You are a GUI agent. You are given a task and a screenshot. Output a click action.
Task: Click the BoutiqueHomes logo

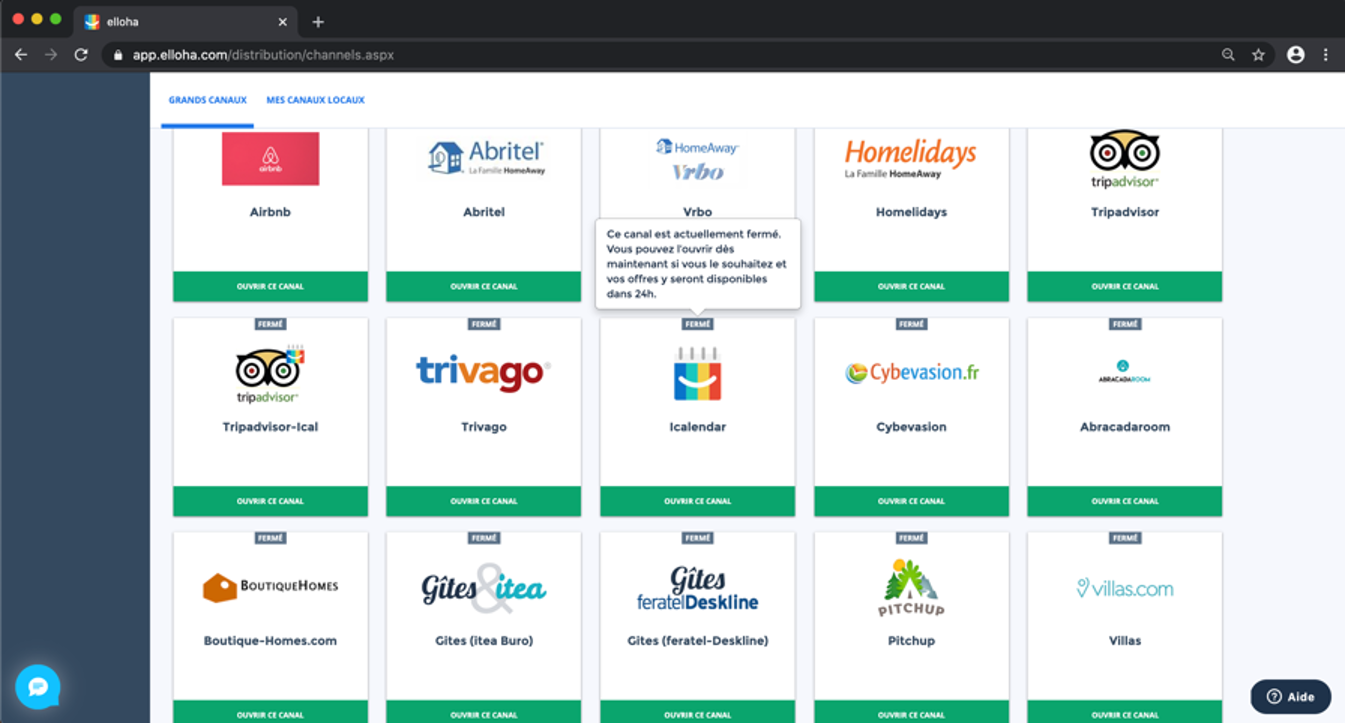270,587
